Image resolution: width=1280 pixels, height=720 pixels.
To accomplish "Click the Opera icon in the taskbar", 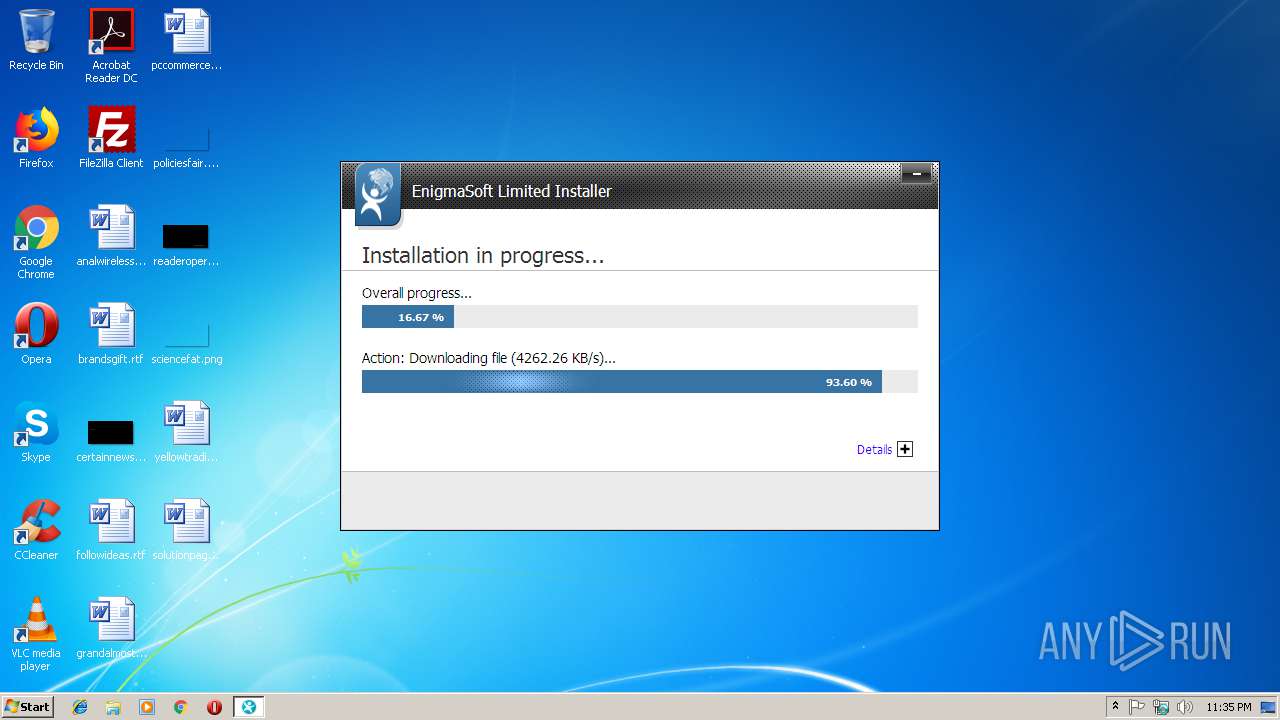I will point(214,707).
